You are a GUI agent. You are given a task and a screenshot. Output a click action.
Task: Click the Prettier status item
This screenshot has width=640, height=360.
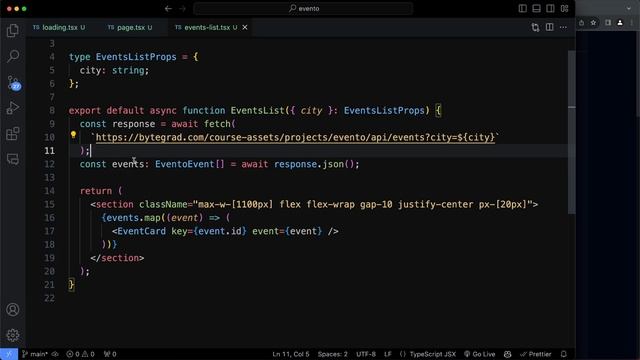coord(536,354)
